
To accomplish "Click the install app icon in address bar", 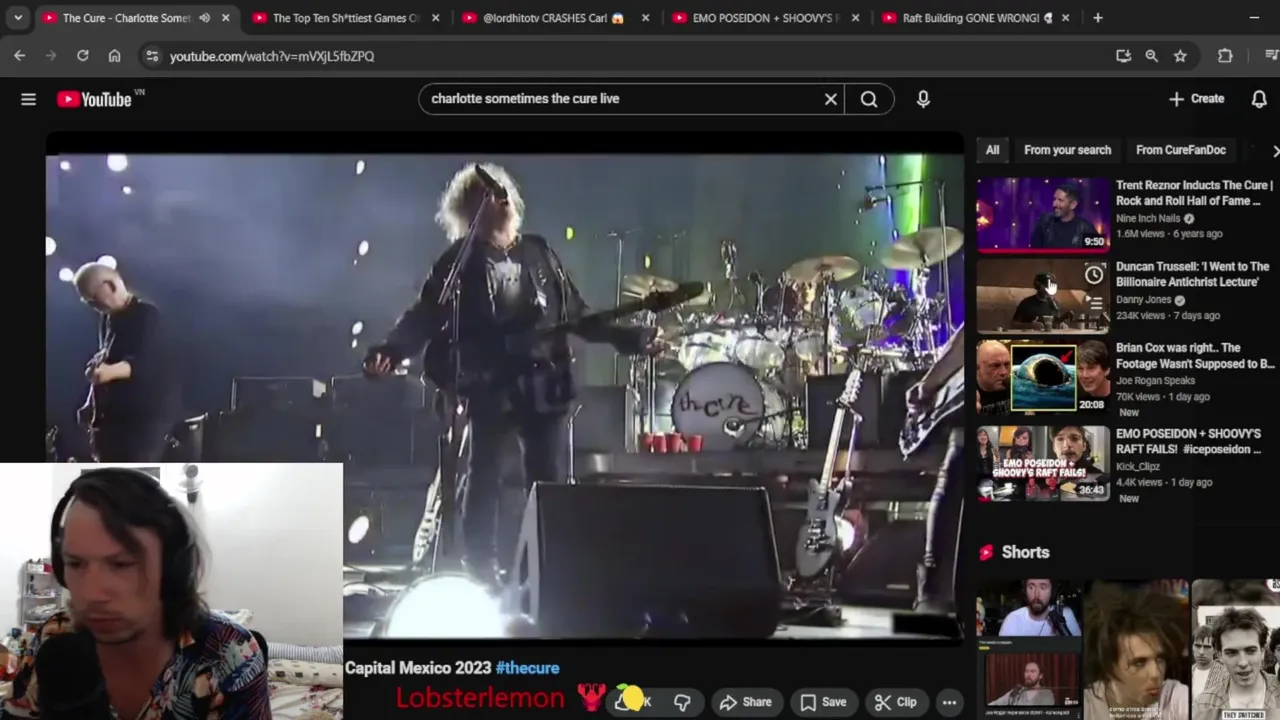I will [x=1123, y=56].
